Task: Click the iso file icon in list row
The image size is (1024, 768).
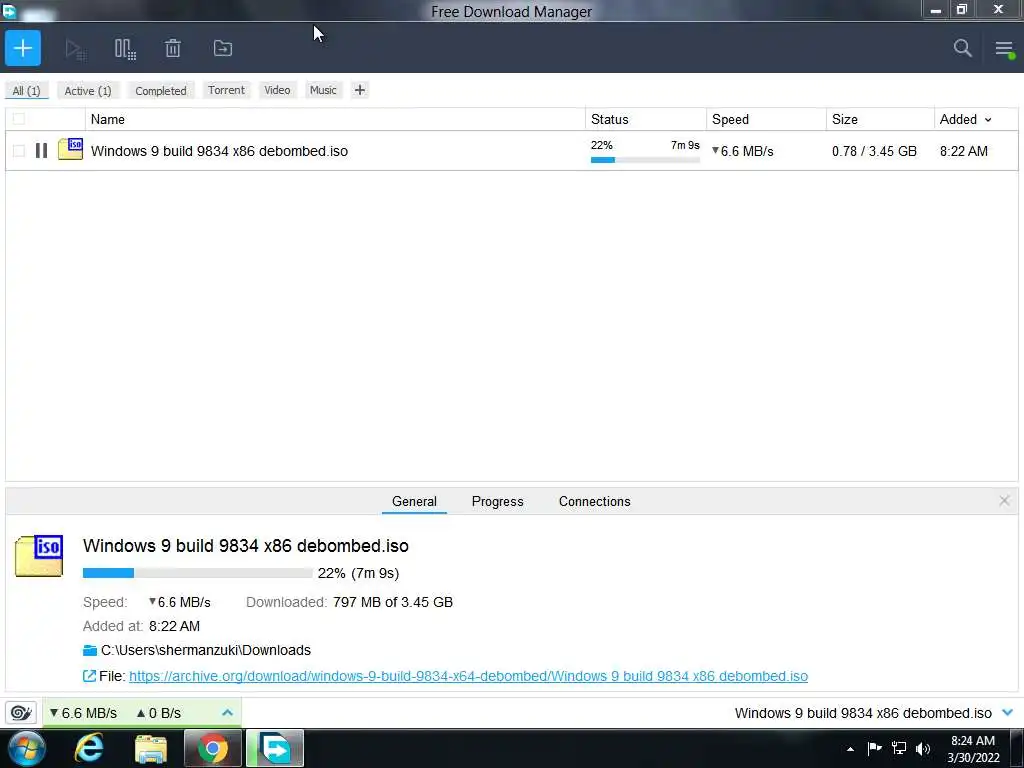Action: click(x=71, y=150)
